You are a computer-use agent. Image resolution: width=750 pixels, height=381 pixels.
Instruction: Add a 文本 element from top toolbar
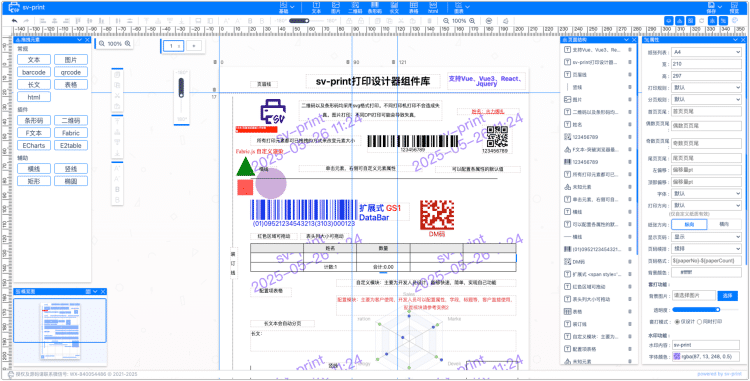(x=317, y=7)
